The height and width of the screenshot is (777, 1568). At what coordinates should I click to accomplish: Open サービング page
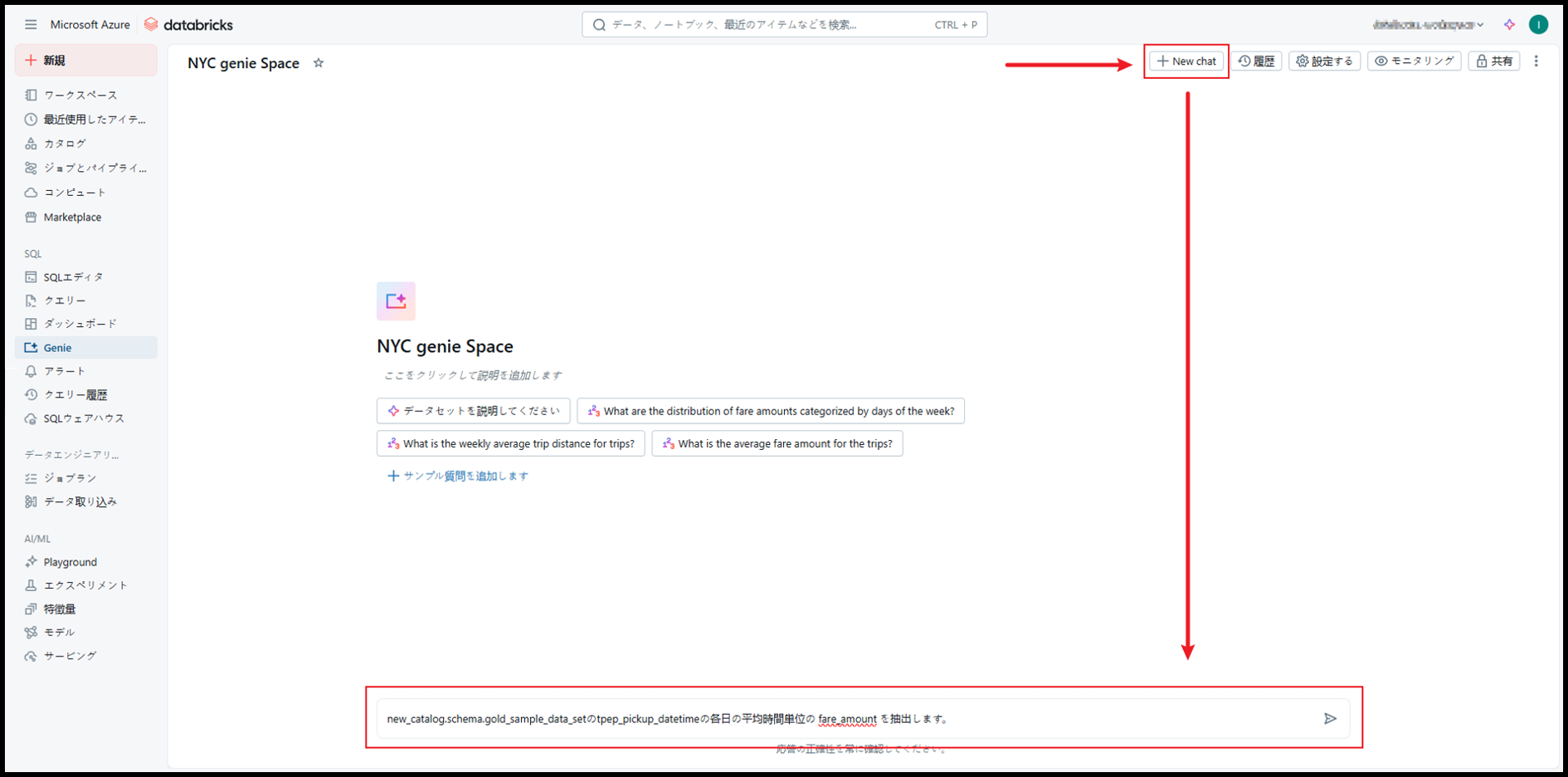click(x=85, y=656)
